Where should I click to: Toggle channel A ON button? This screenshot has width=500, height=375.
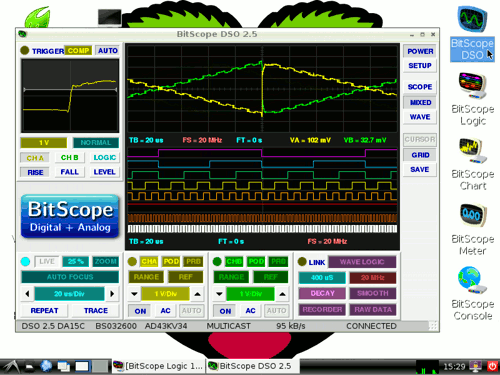tap(140, 311)
